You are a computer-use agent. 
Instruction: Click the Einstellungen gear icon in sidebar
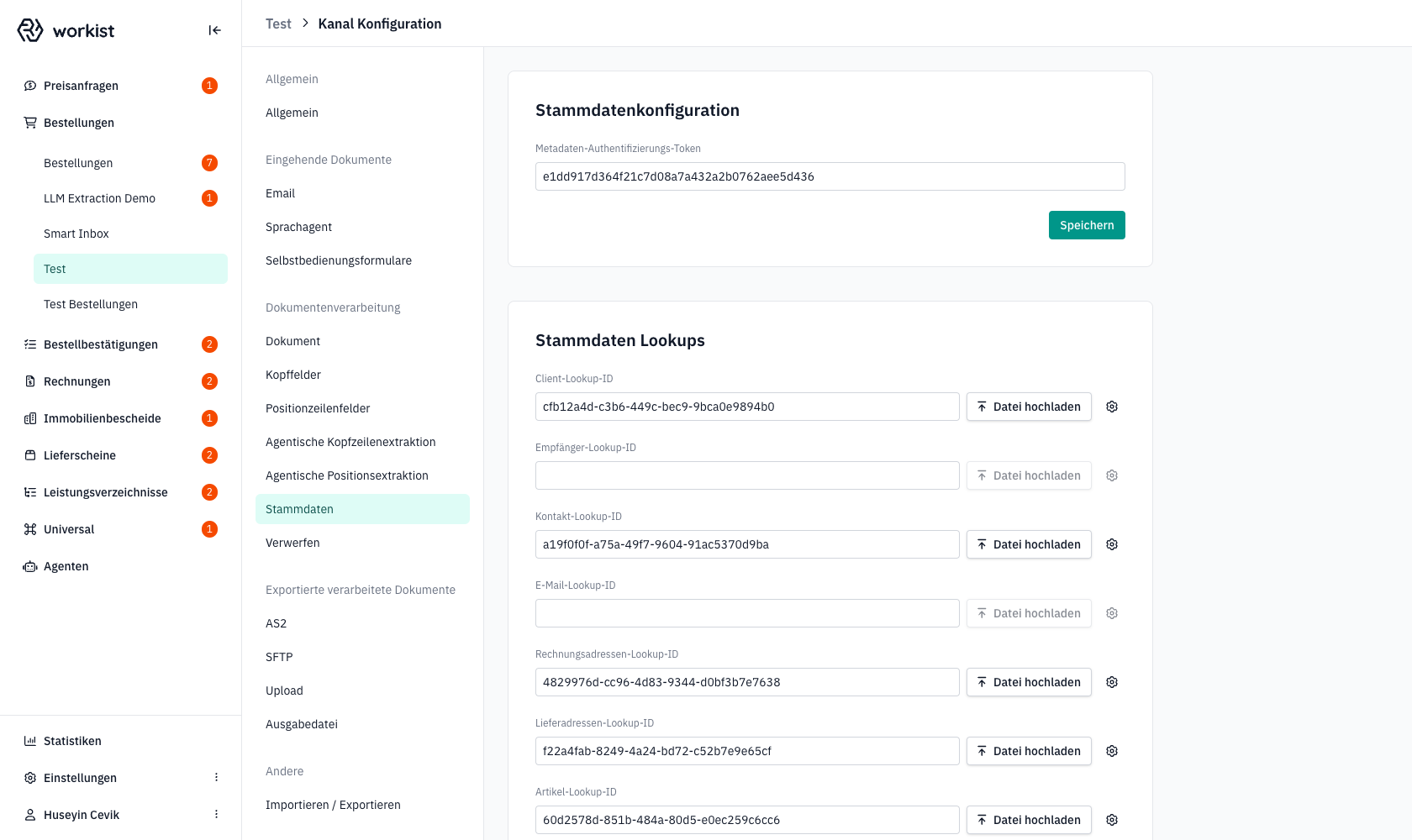pos(30,778)
